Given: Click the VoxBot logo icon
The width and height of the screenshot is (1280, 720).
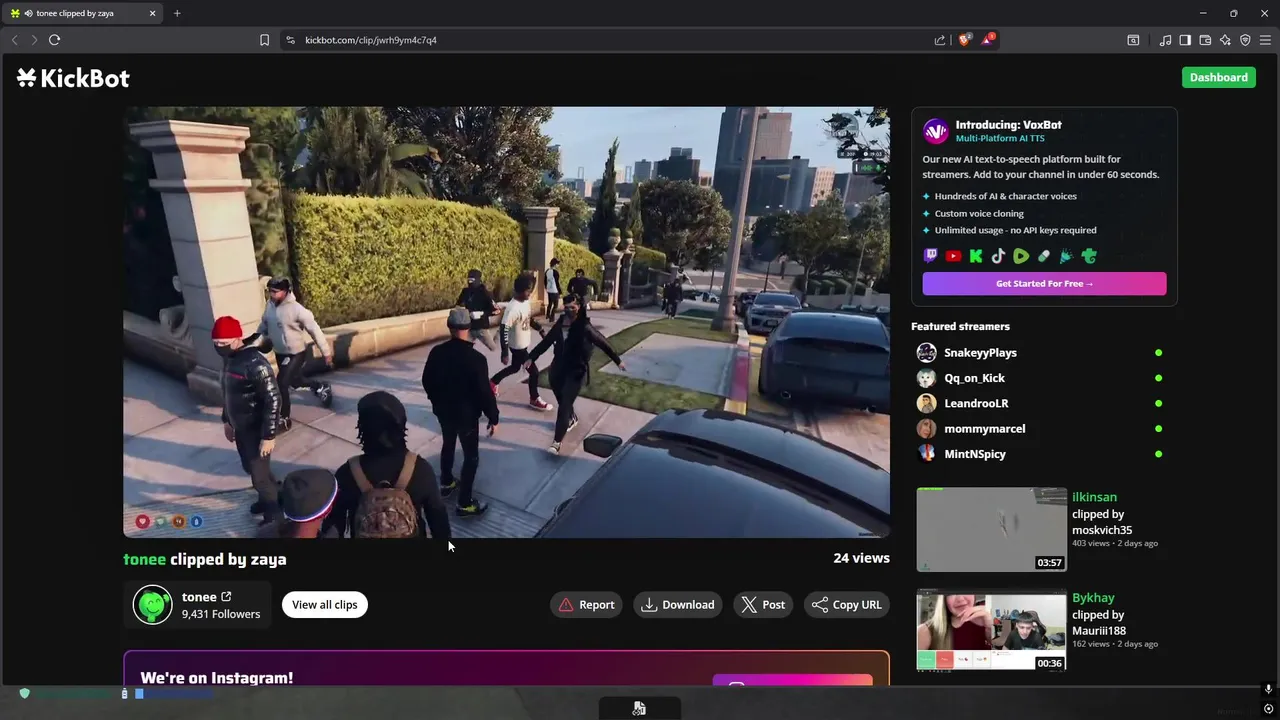Looking at the screenshot, I should (935, 131).
